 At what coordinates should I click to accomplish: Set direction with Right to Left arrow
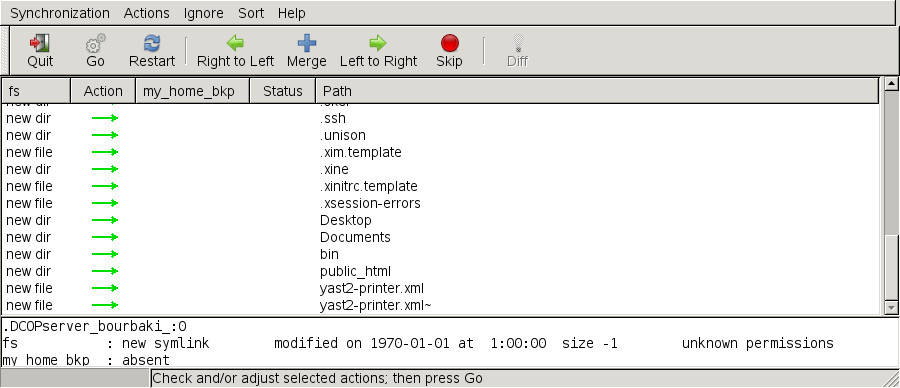[x=235, y=43]
